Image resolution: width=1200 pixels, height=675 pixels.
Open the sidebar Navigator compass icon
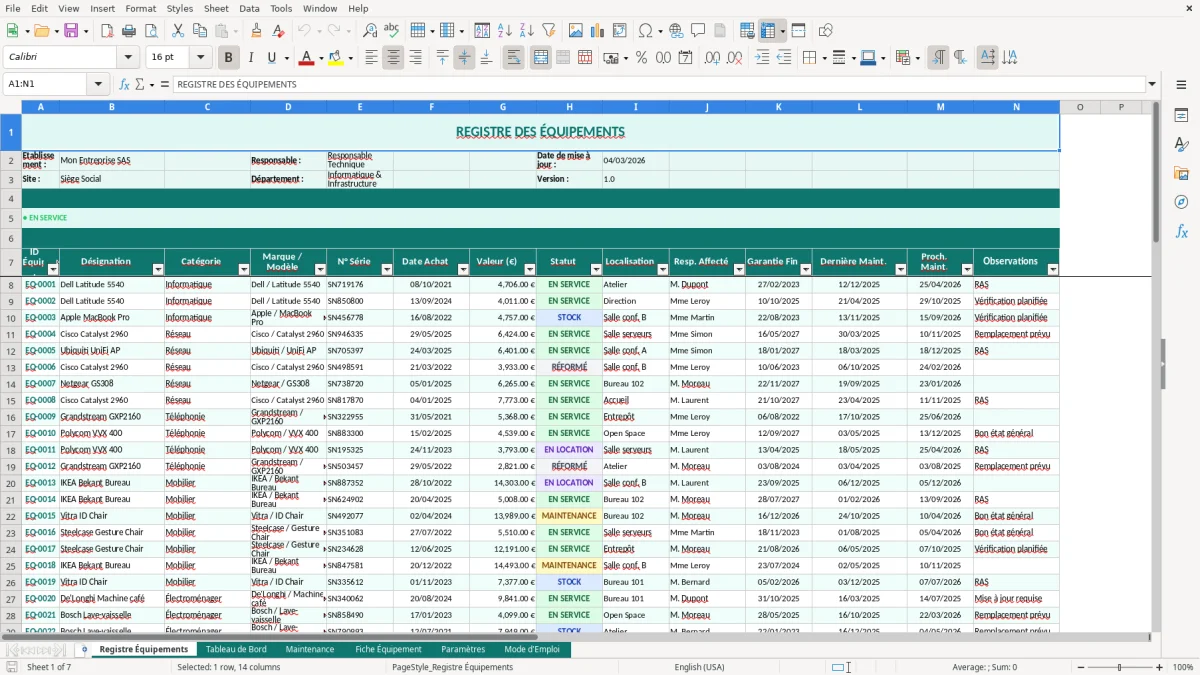pos(1181,203)
